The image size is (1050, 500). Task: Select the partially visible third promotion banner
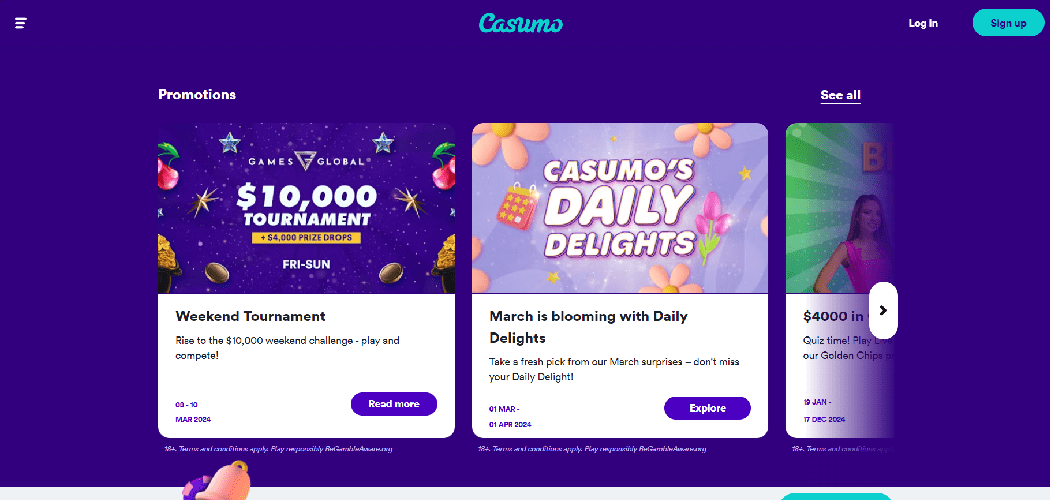pos(838,208)
